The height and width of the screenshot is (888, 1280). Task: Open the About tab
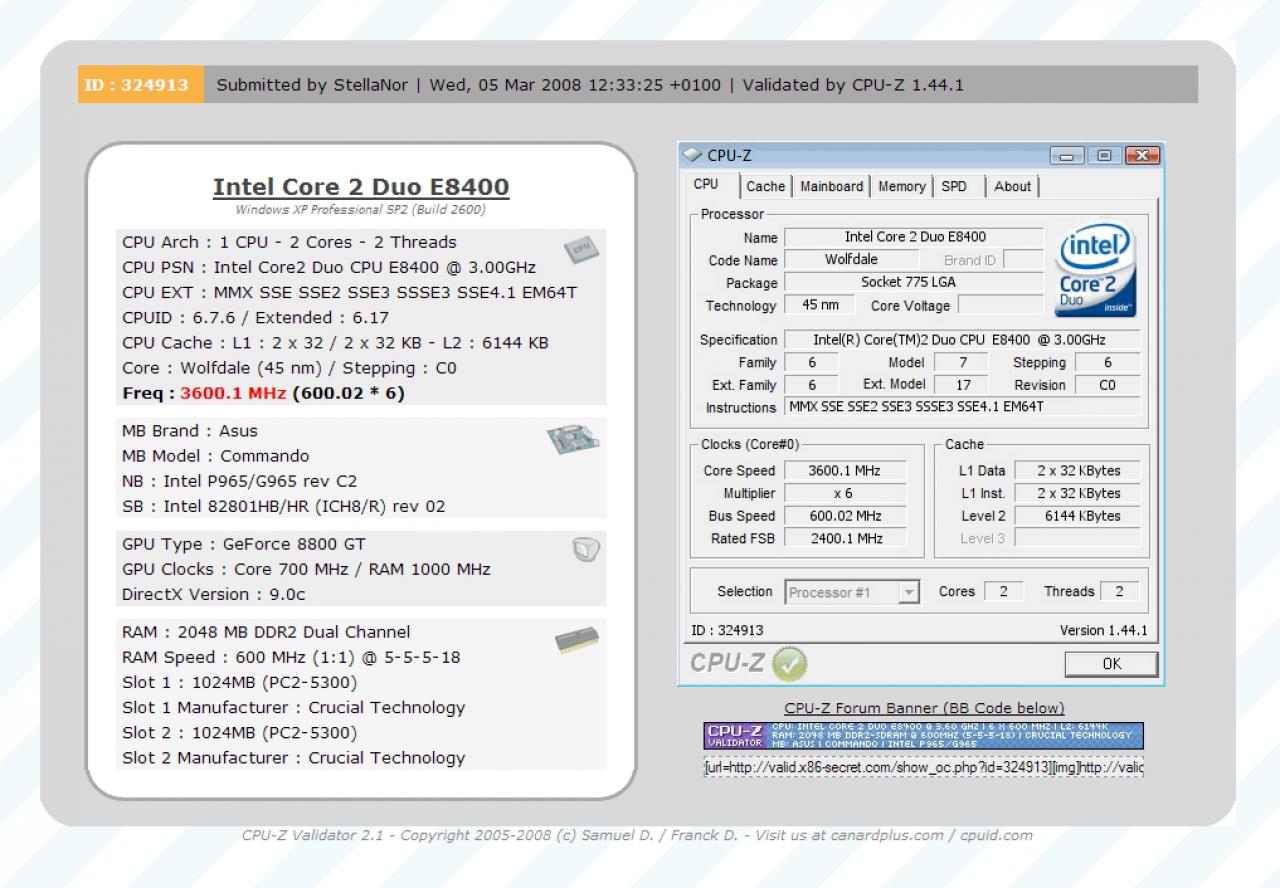(x=1012, y=186)
